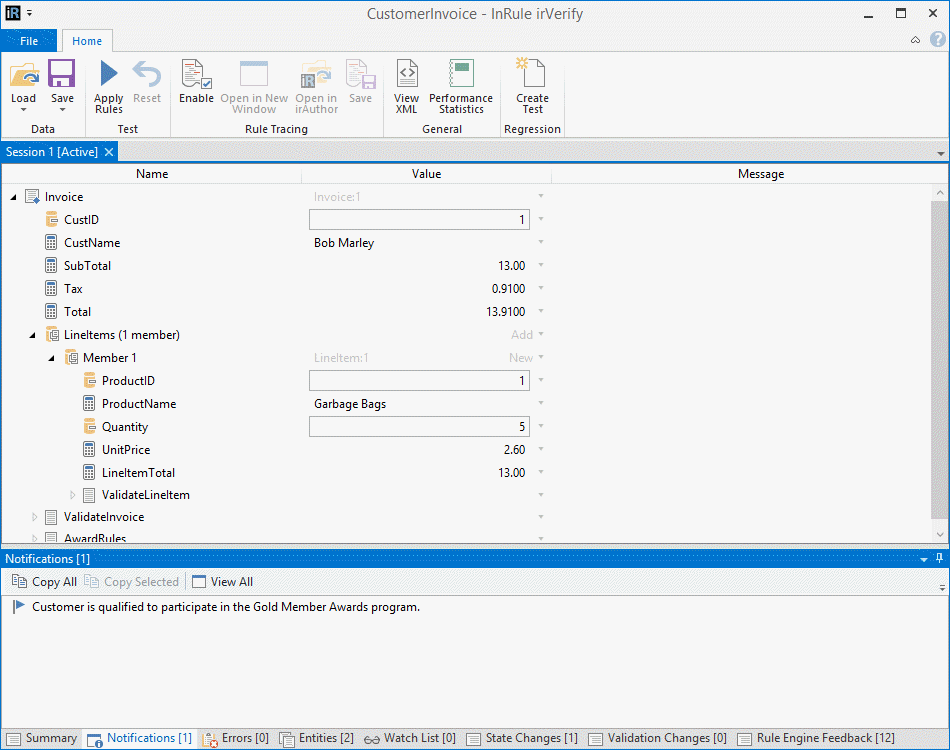Run Apply Rules play button
The image size is (950, 750).
click(x=109, y=74)
